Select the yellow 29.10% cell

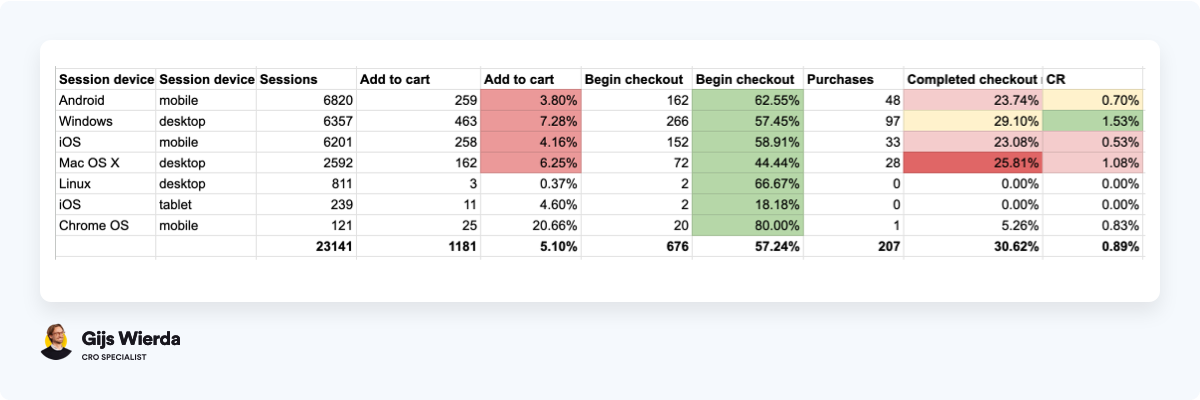pos(973,121)
